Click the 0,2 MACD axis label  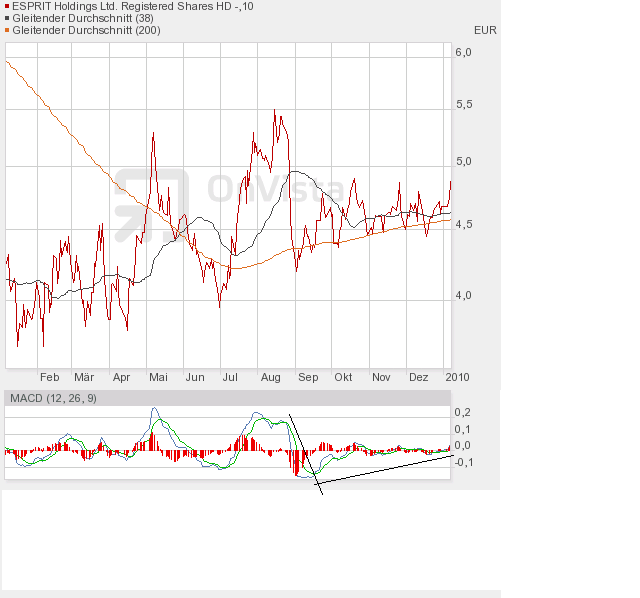(462, 412)
